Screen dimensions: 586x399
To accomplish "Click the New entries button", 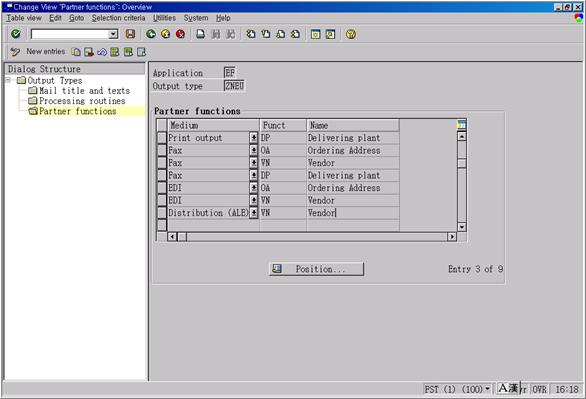I will point(46,52).
